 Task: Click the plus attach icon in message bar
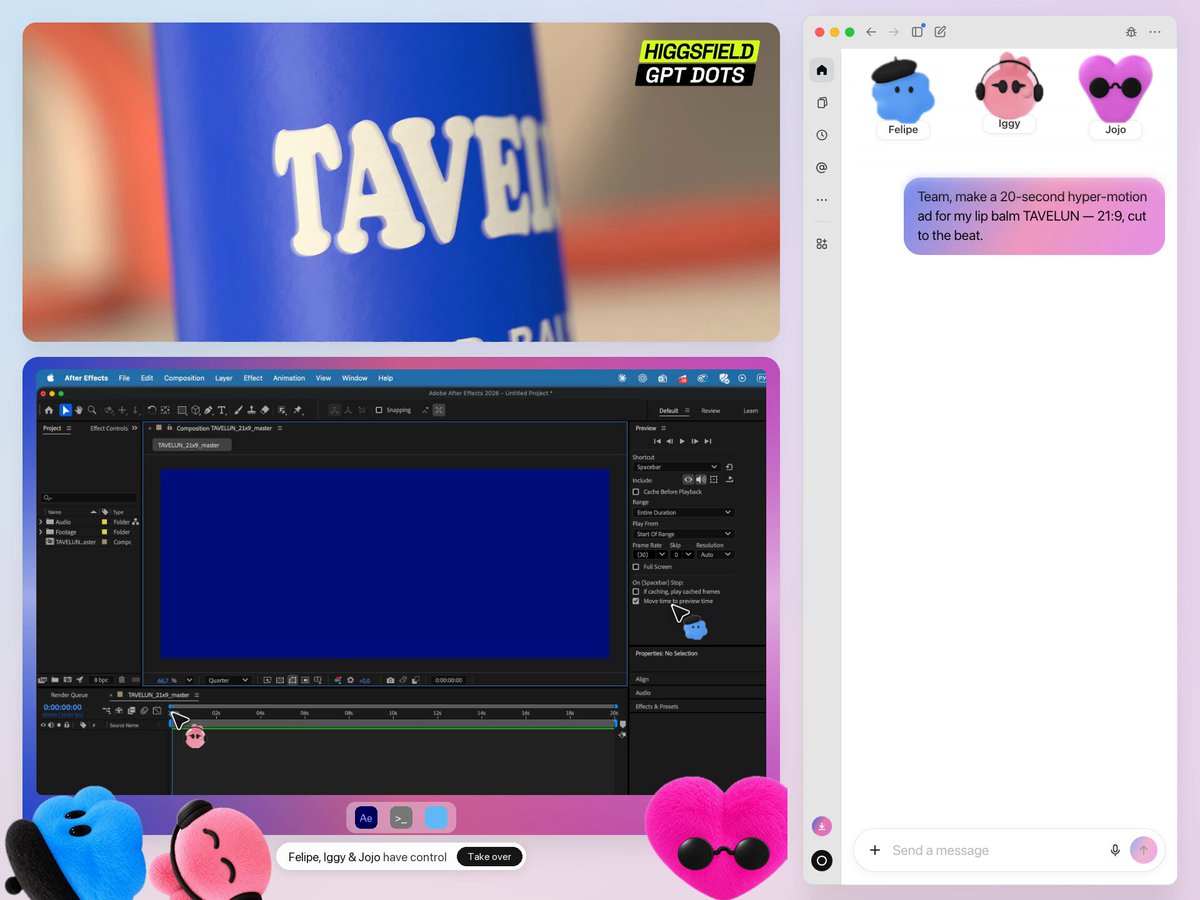tap(875, 850)
